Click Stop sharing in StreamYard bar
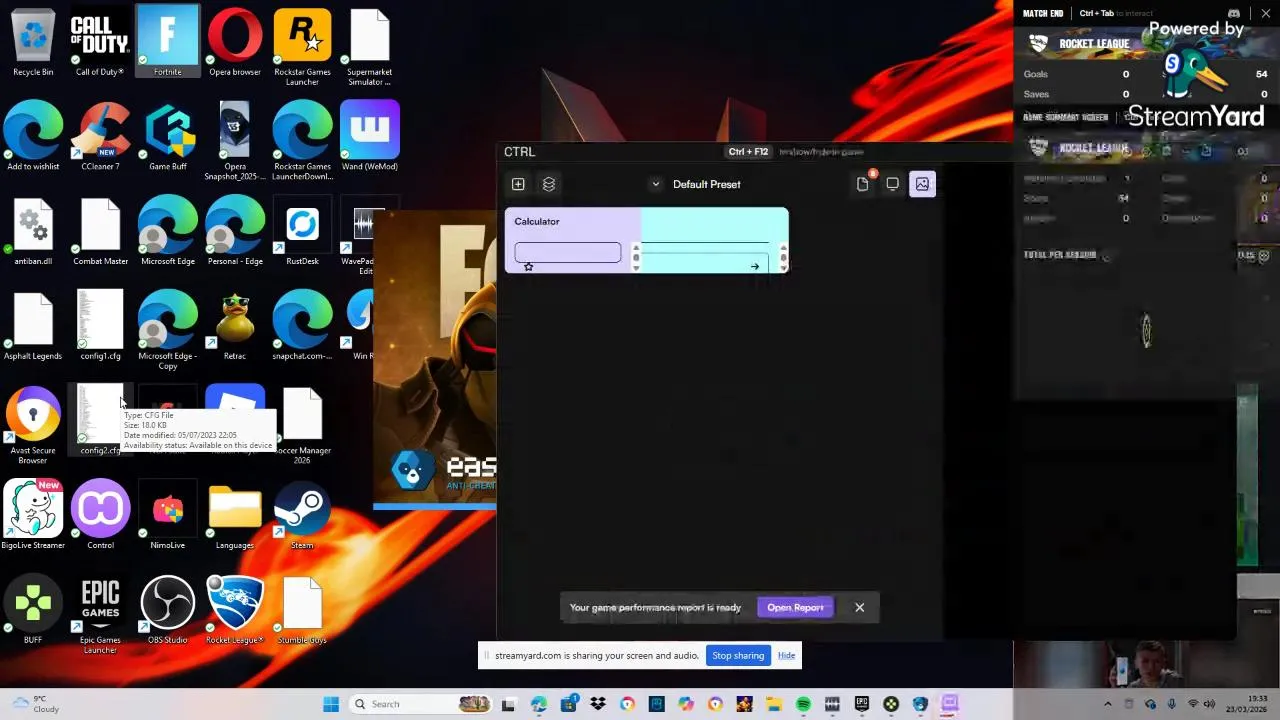 [738, 656]
